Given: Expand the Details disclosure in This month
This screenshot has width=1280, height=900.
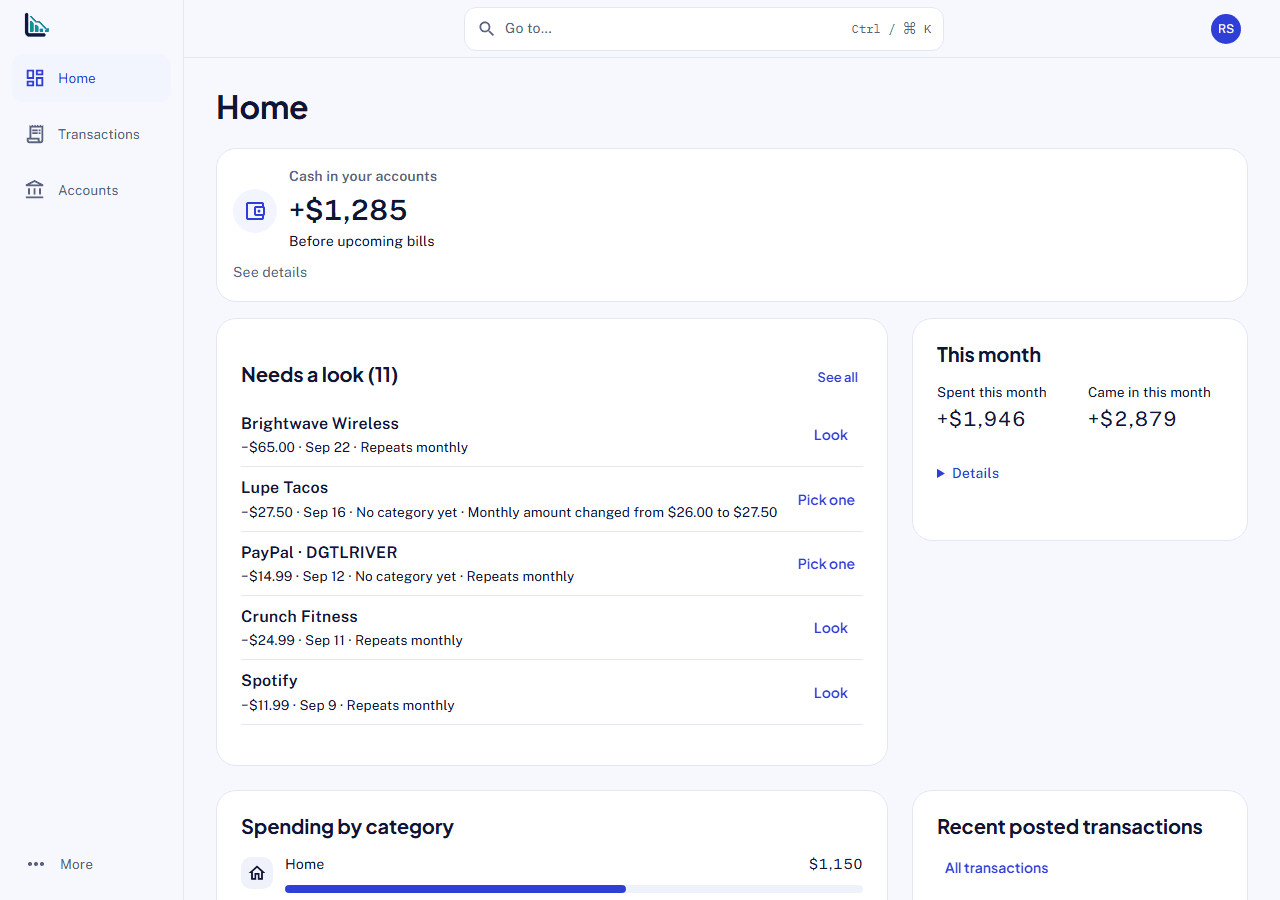Looking at the screenshot, I should (968, 473).
